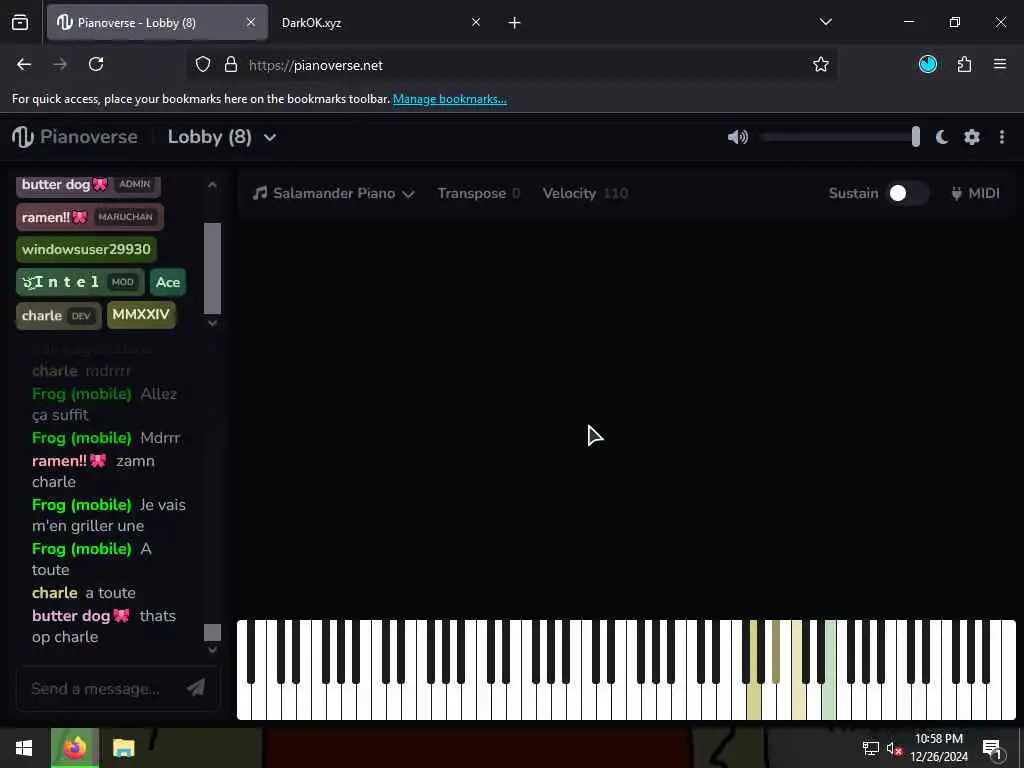Bookmark this page with the star icon

point(821,65)
